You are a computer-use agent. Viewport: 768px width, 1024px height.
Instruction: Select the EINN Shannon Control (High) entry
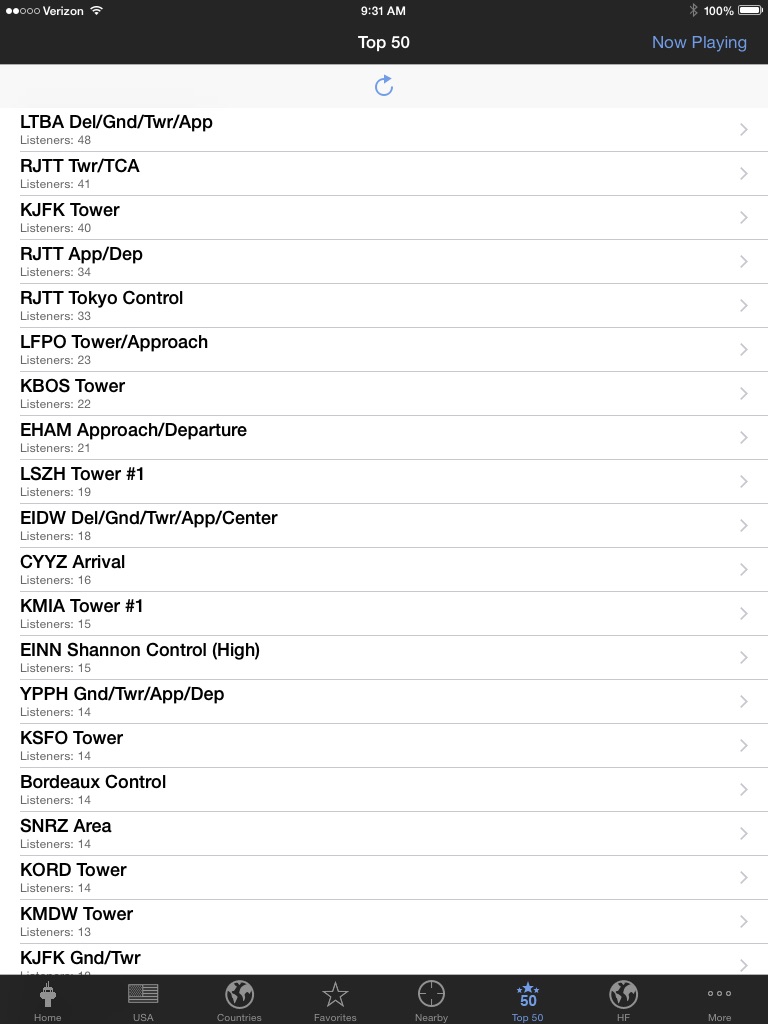point(384,658)
